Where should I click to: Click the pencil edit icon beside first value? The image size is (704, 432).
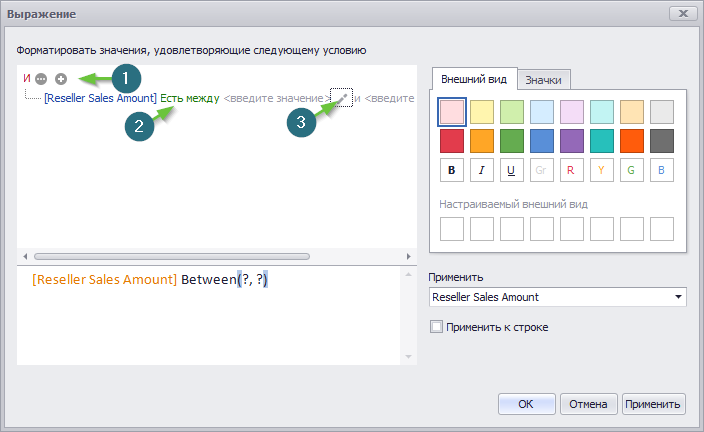point(342,98)
